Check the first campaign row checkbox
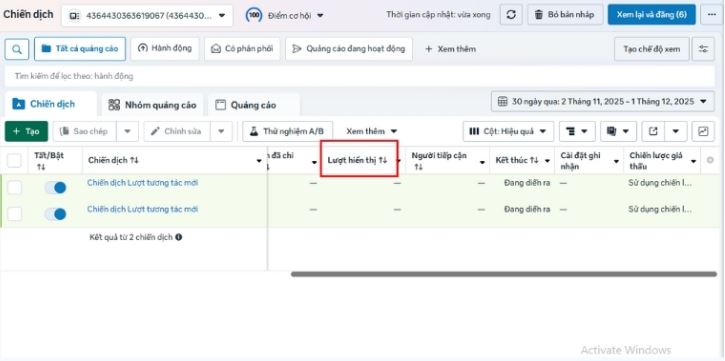The image size is (725, 361). coord(14,188)
